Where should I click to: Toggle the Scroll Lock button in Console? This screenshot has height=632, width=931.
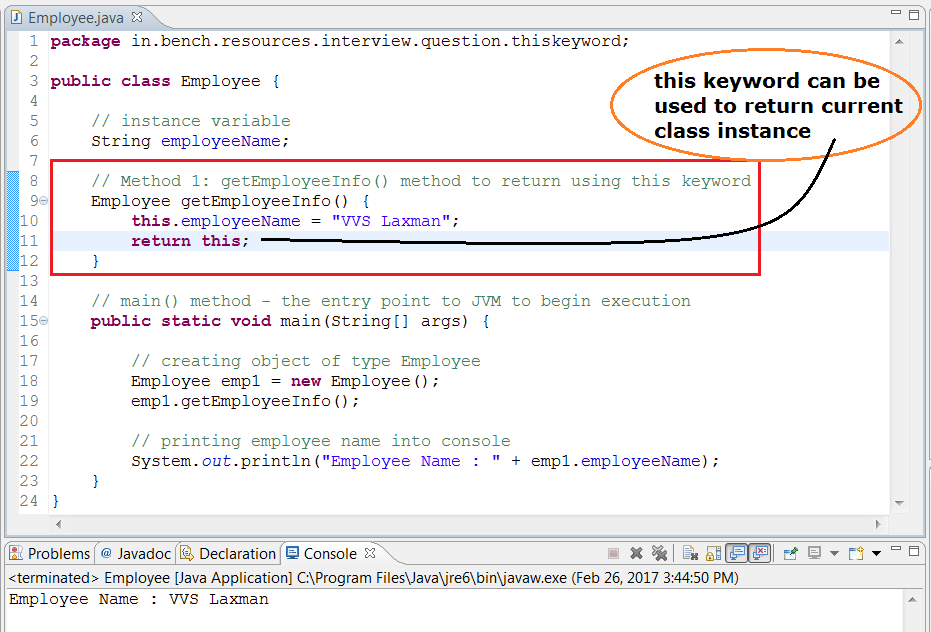click(x=713, y=553)
